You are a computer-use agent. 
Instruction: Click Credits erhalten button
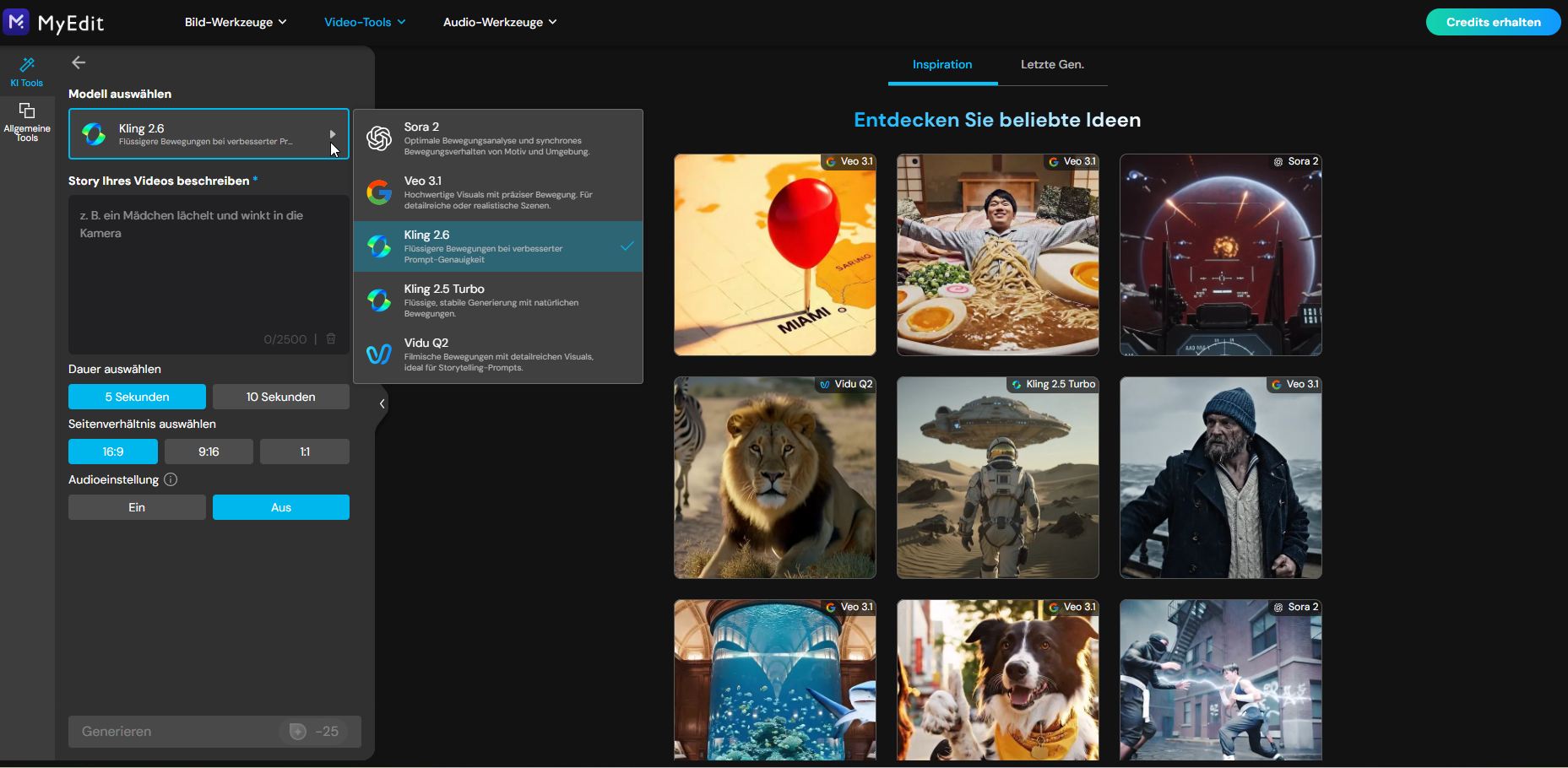pos(1493,22)
